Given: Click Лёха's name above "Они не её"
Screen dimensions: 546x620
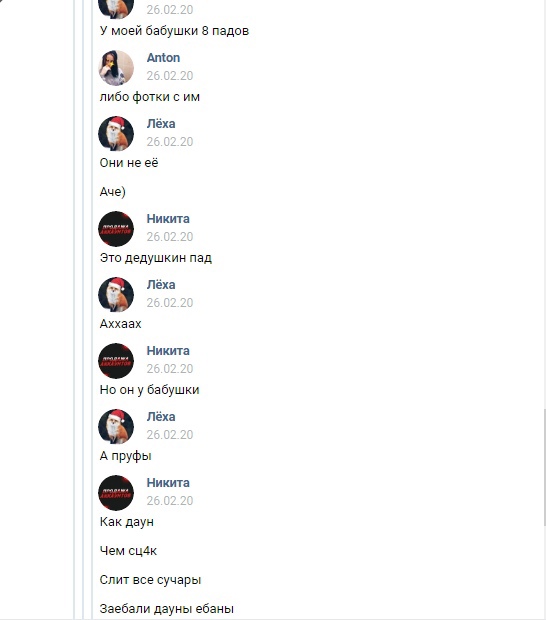Looking at the screenshot, I should pos(161,124).
